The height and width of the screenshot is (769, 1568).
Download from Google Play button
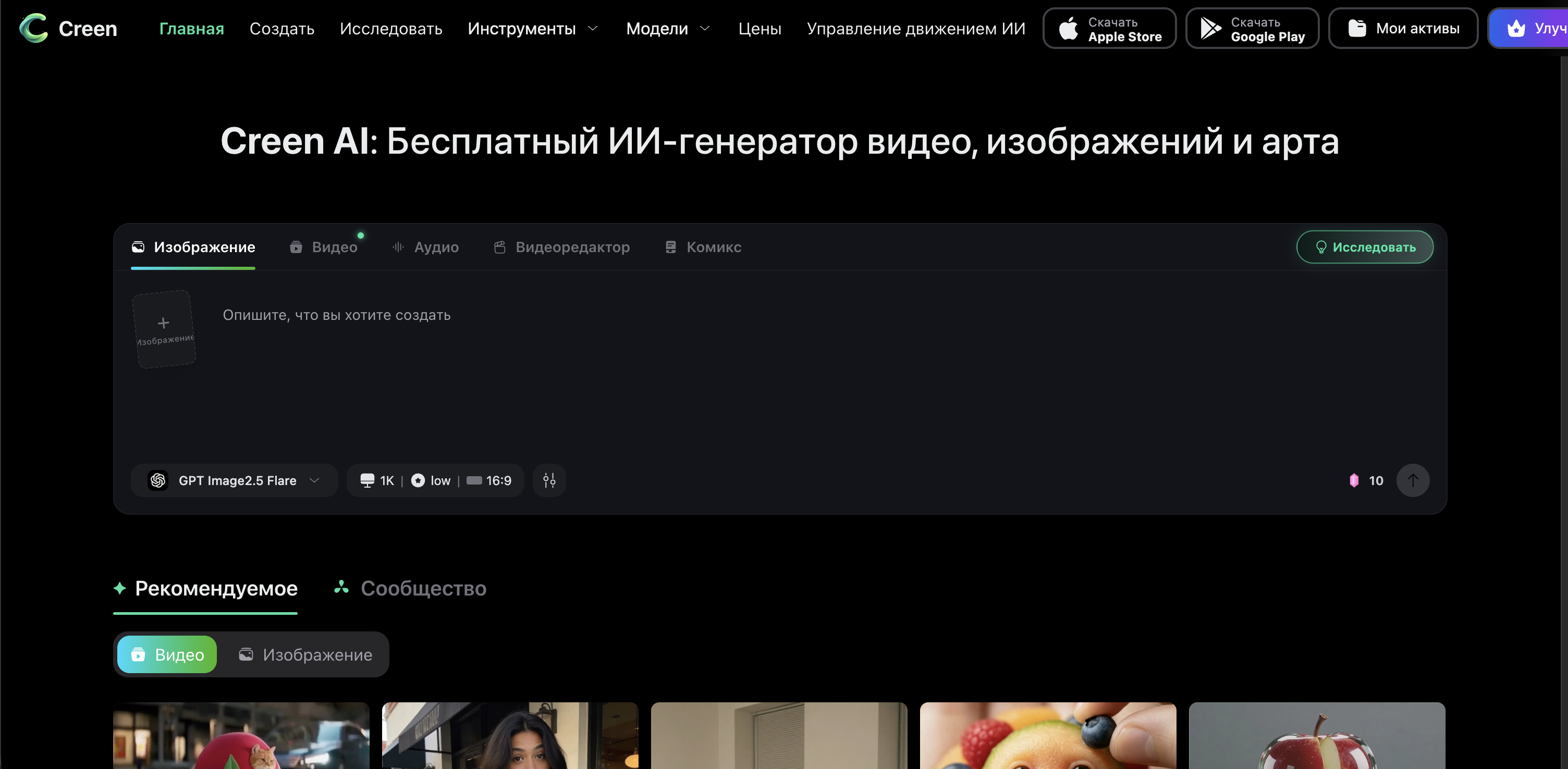1252,29
